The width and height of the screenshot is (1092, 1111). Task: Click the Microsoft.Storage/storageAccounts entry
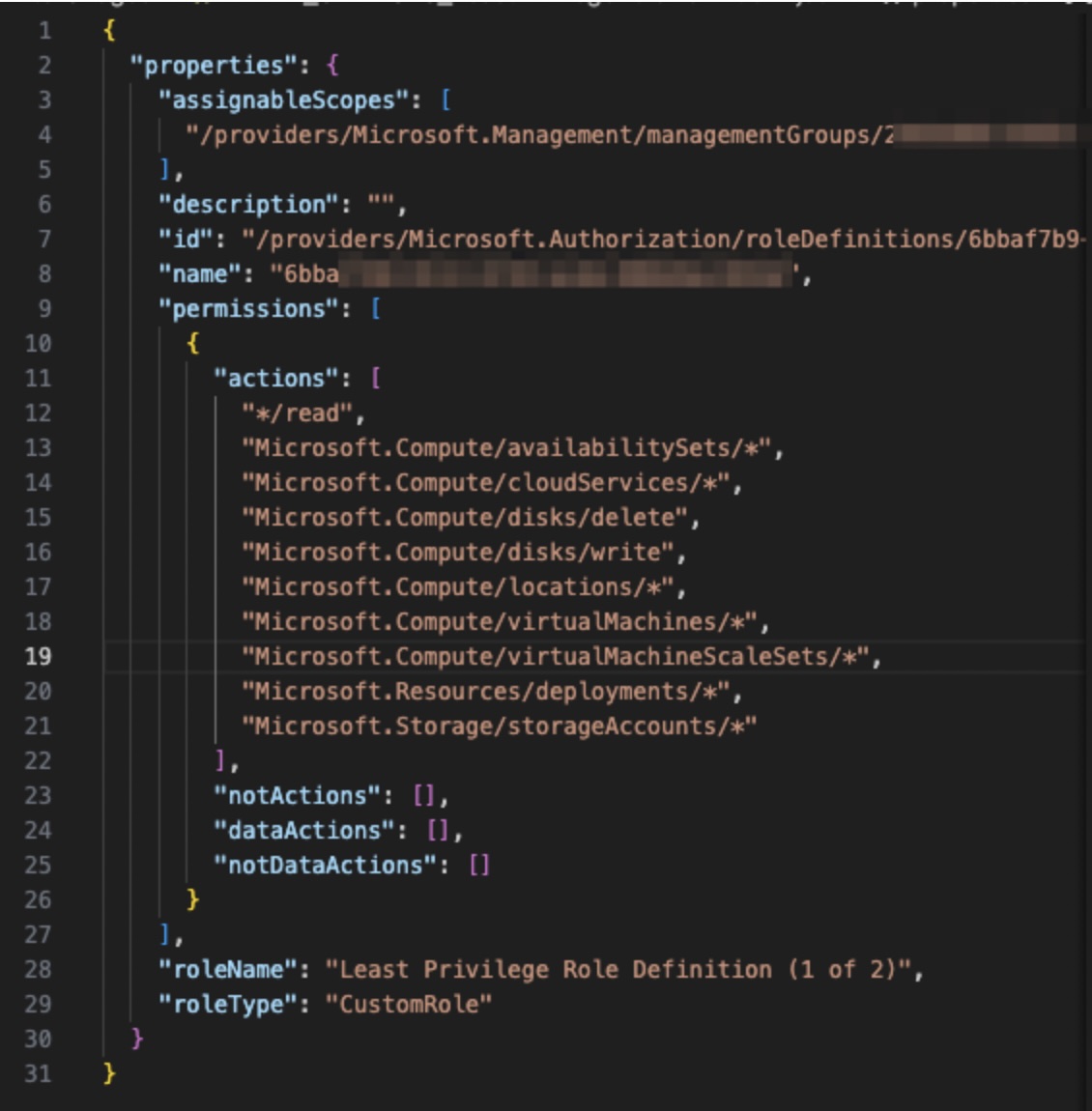(x=499, y=726)
